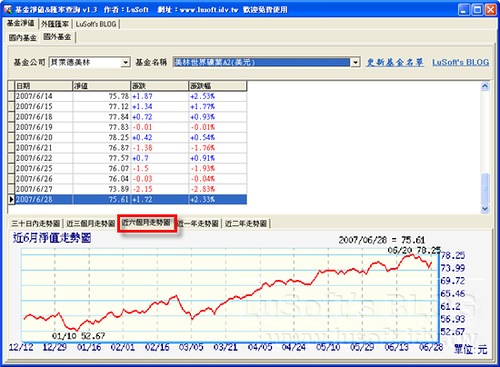Click the application icon in title bar
This screenshot has height=367, width=500.
point(7,9)
